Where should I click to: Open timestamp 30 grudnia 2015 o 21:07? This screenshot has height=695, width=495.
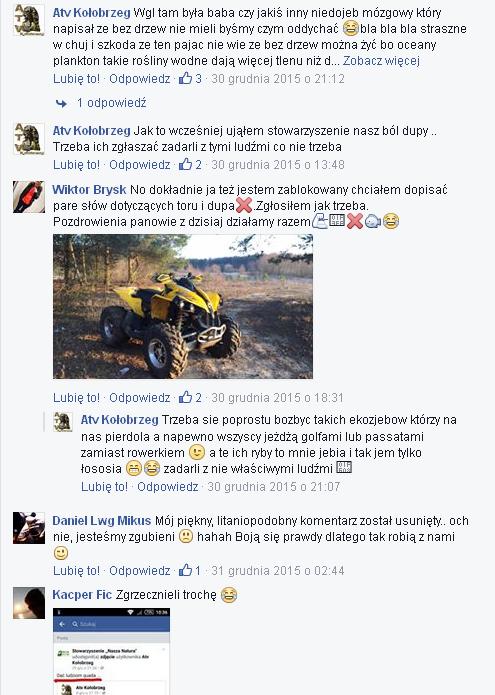coord(273,487)
